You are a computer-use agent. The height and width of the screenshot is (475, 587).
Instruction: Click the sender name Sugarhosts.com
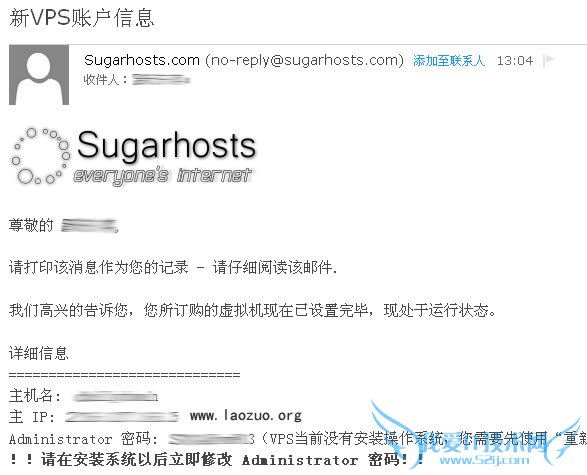coord(142,60)
